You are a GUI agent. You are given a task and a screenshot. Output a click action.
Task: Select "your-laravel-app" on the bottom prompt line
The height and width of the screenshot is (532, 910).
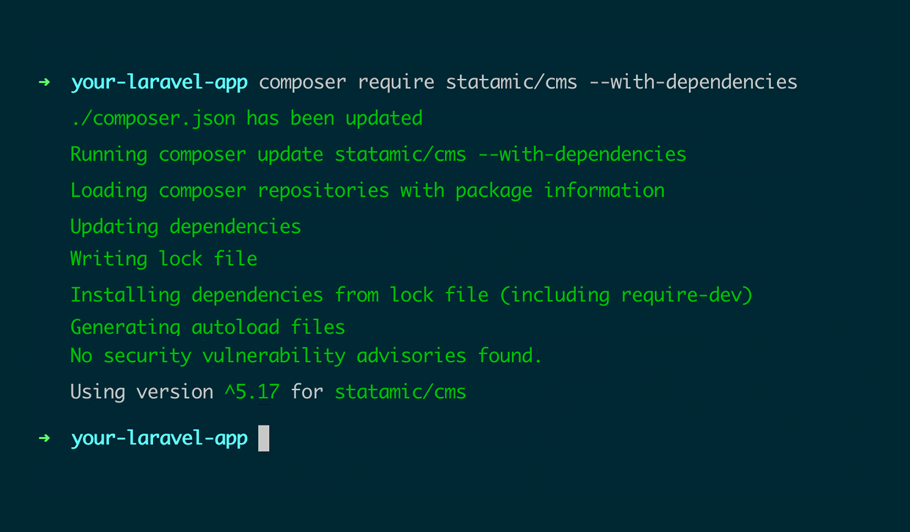pyautogui.click(x=159, y=438)
